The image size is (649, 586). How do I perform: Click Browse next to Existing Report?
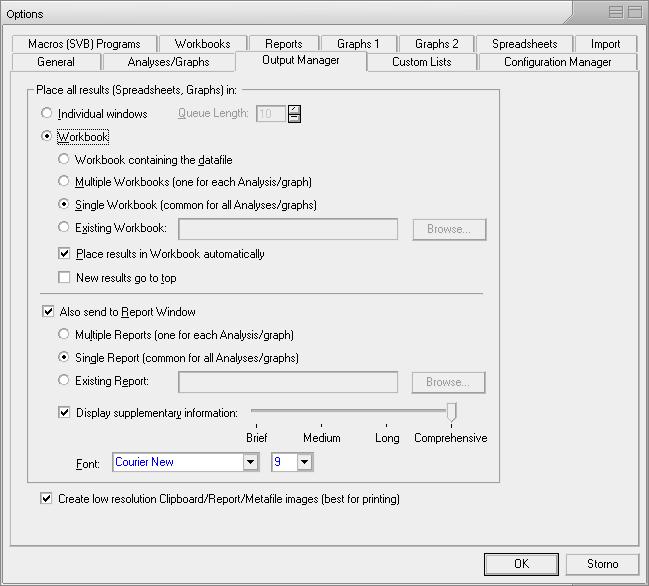[448, 382]
